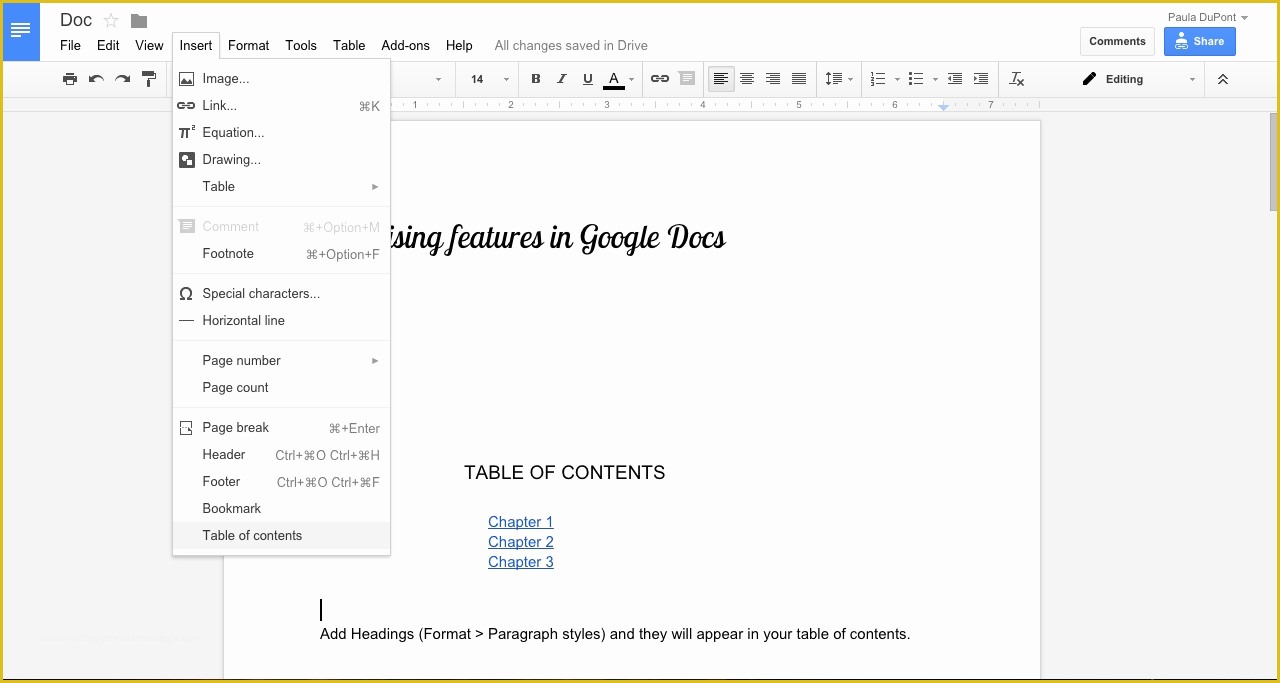Image resolution: width=1280 pixels, height=683 pixels.
Task: Follow the Chapter 3 link
Action: 520,562
